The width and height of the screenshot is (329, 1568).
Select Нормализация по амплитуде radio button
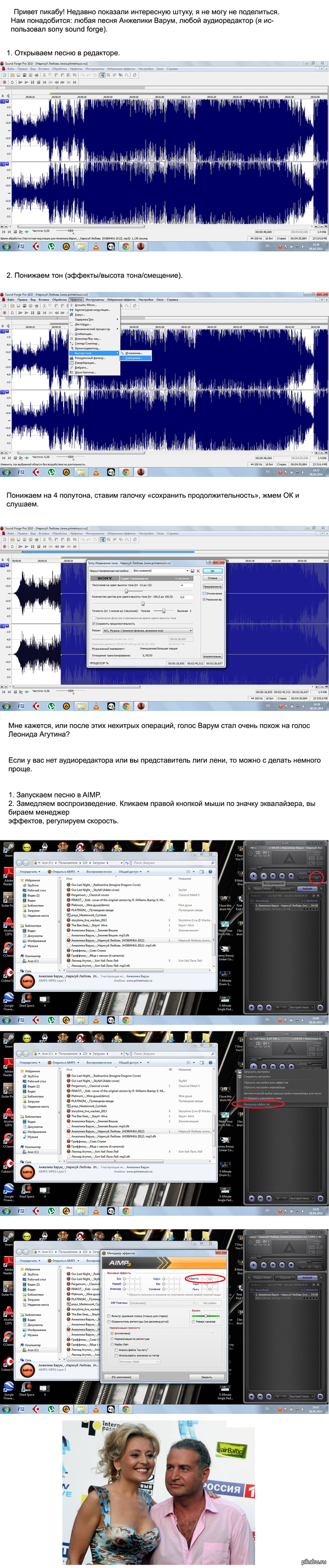click(112, 1339)
